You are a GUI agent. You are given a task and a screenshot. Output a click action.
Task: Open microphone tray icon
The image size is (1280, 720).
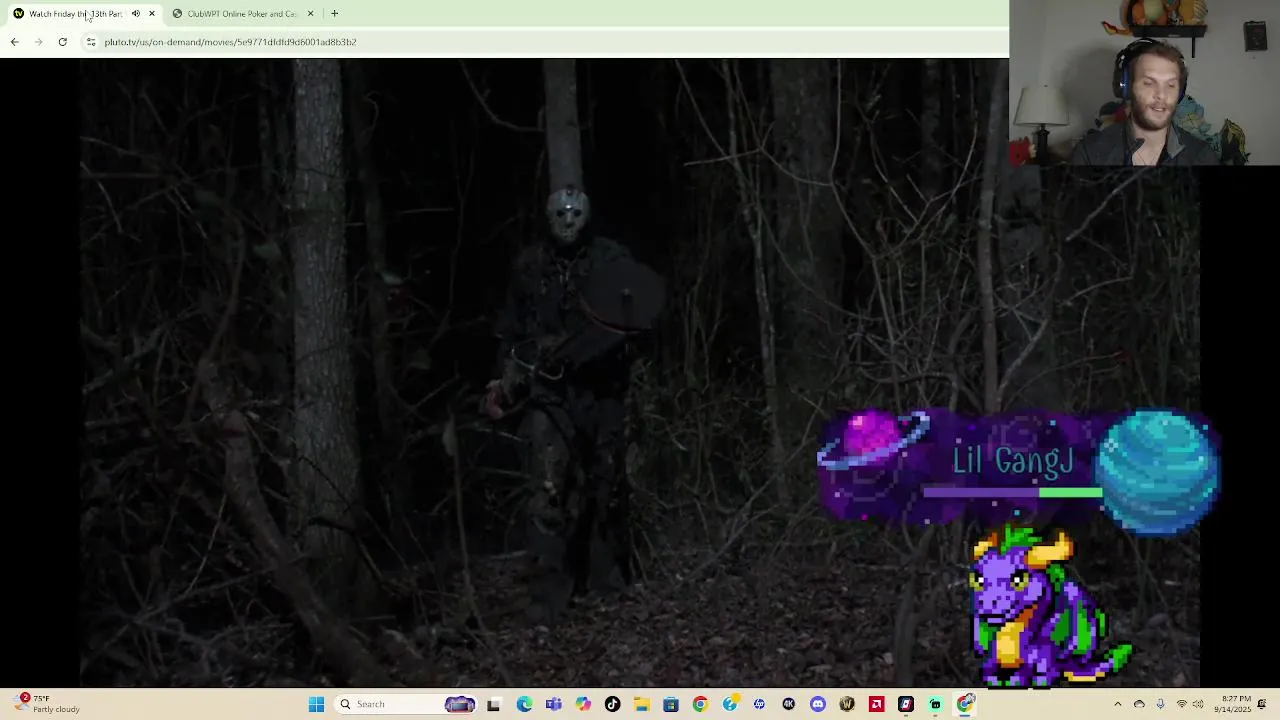[x=1160, y=704]
